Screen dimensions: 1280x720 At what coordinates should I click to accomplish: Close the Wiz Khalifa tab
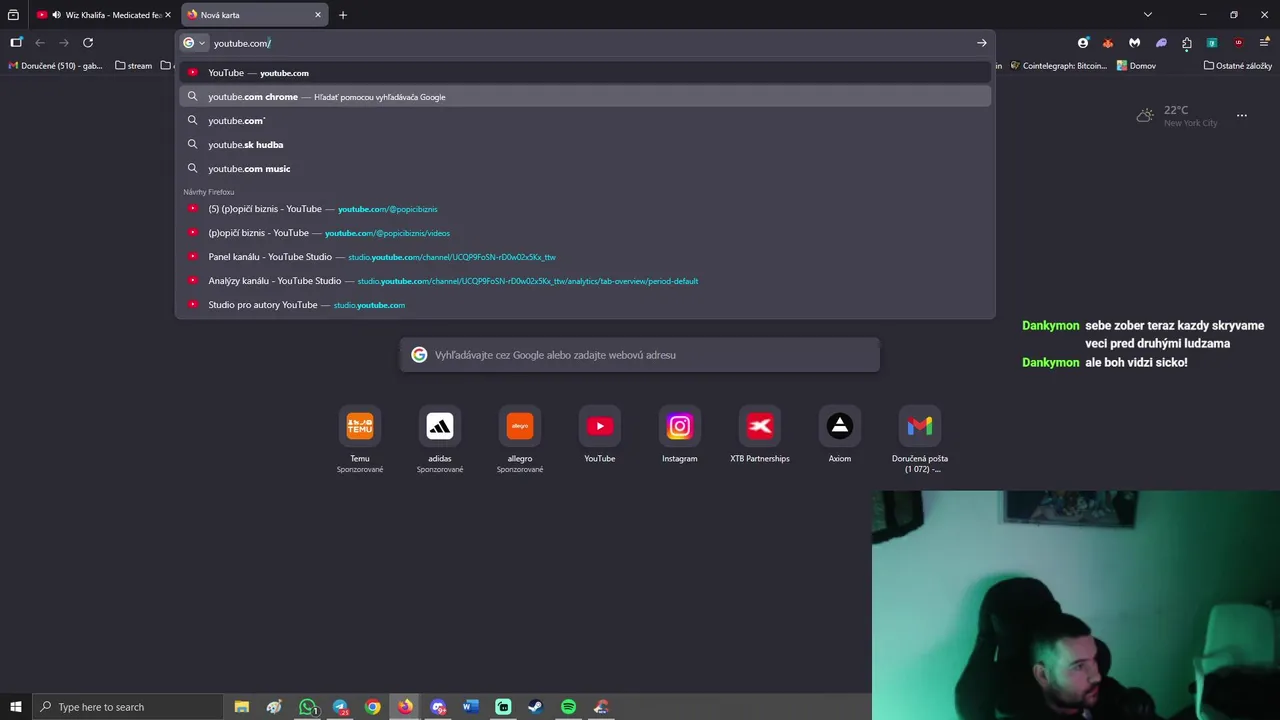168,15
